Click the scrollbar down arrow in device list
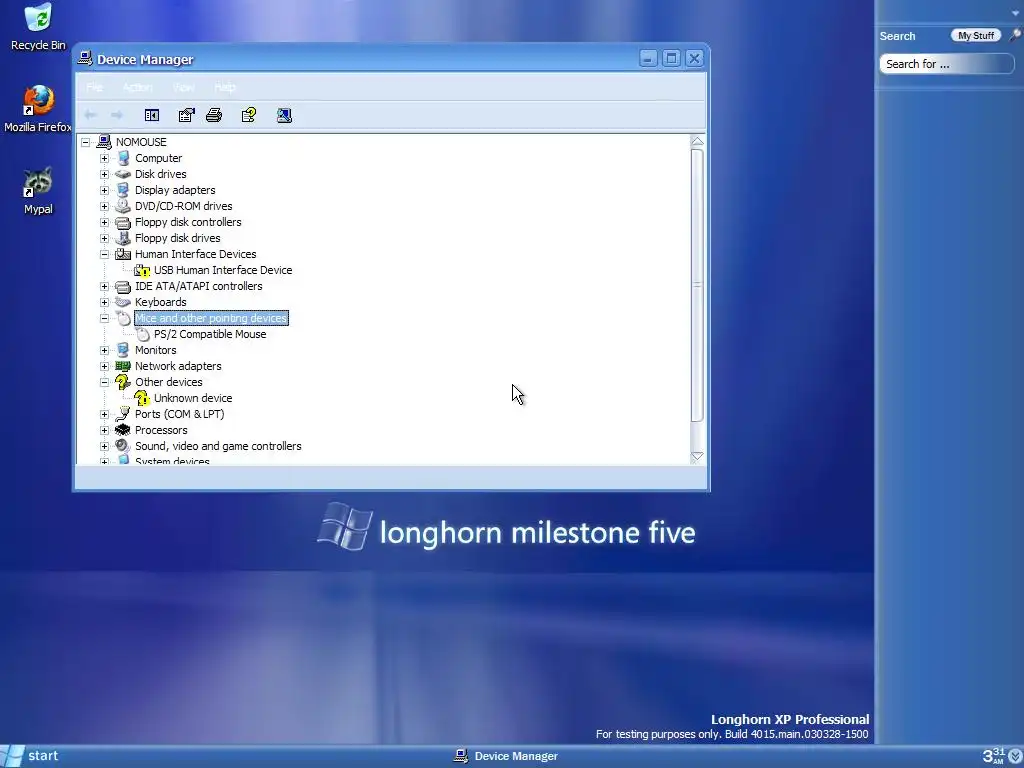This screenshot has width=1024, height=768. [697, 456]
